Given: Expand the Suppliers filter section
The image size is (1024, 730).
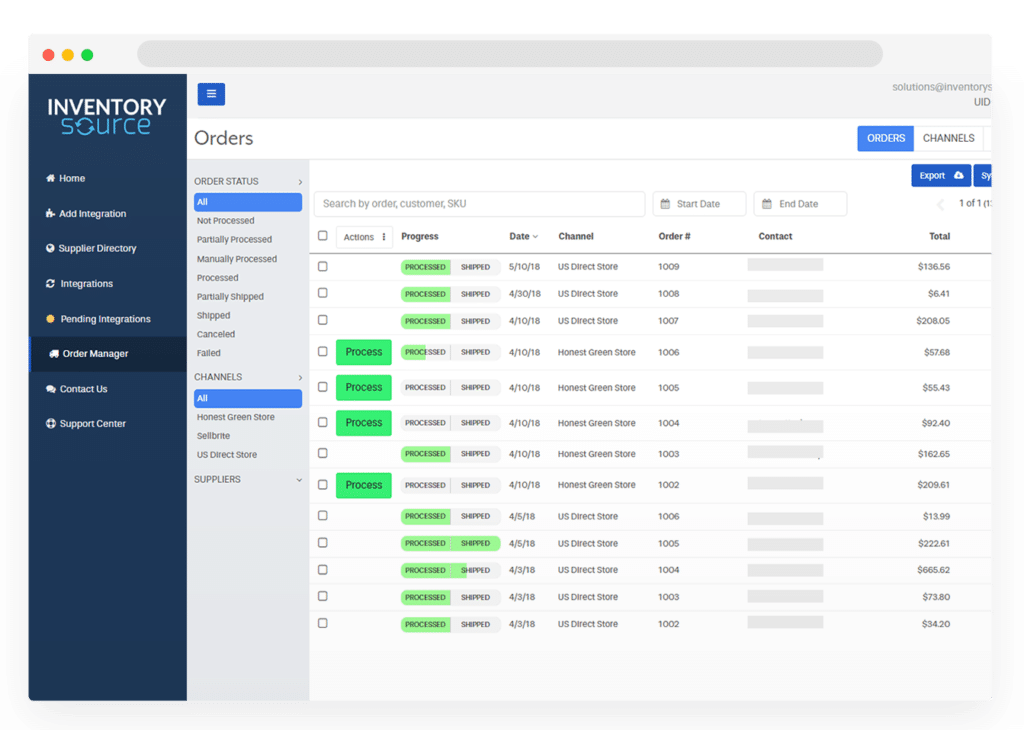Looking at the screenshot, I should [299, 480].
